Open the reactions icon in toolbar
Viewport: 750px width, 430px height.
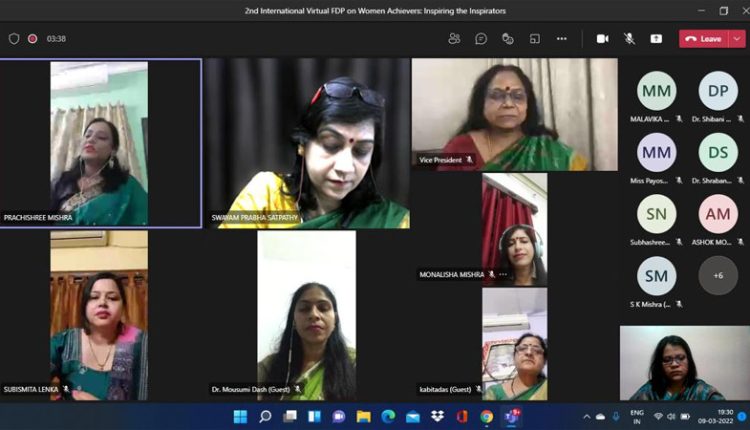tap(508, 39)
